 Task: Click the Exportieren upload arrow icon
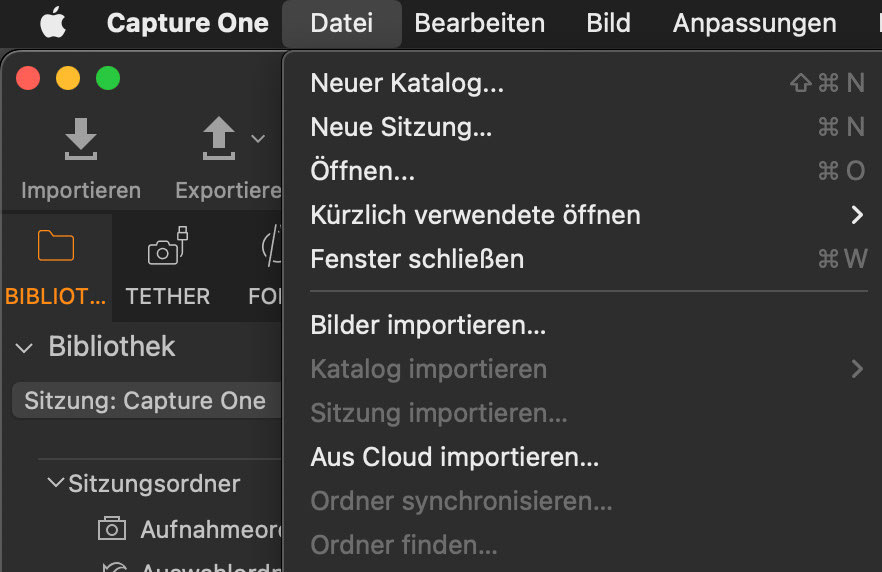219,139
